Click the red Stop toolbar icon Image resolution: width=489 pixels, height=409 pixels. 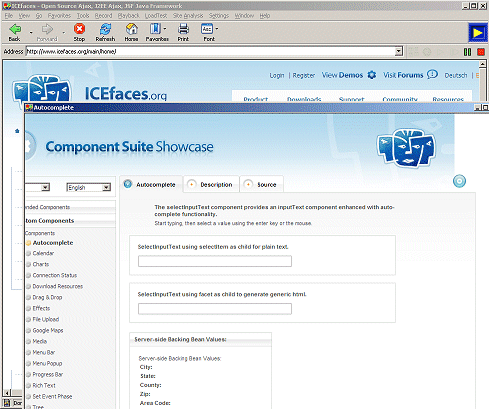coord(79,29)
